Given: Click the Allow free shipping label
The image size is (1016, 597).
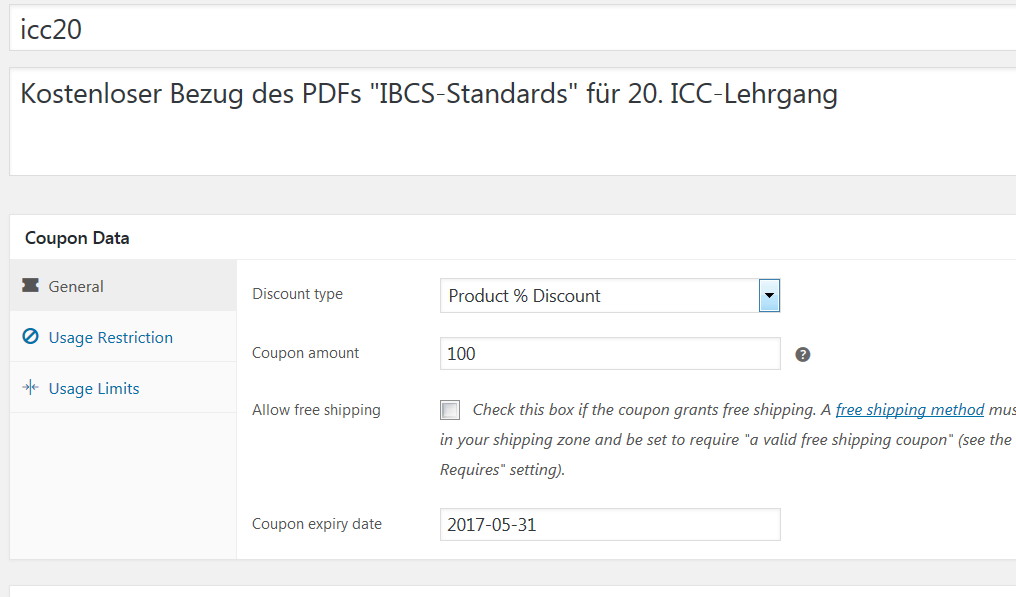Looking at the screenshot, I should (x=316, y=410).
